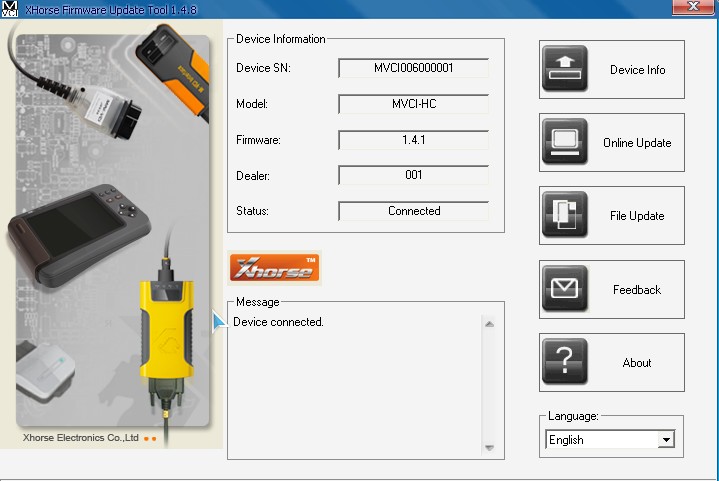
Task: Click the Dealer field 001
Action: 414,175
